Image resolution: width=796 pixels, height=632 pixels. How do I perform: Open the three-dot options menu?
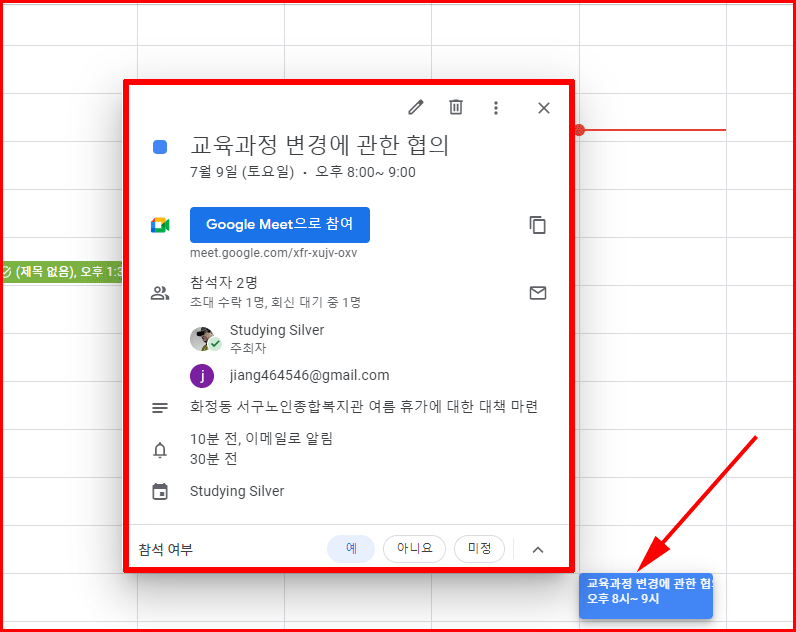[496, 108]
